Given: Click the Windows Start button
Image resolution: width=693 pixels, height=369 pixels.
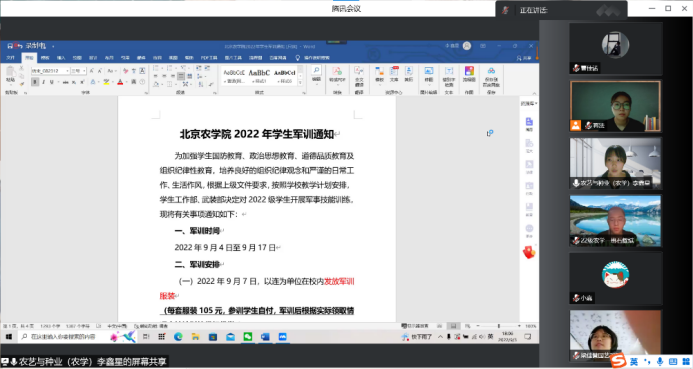Looking at the screenshot, I should coord(9,337).
